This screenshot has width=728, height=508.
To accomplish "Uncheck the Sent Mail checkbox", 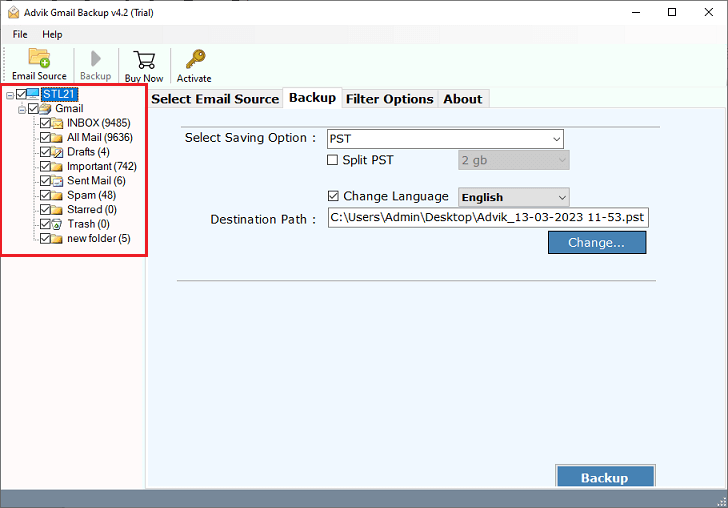I will [45, 181].
